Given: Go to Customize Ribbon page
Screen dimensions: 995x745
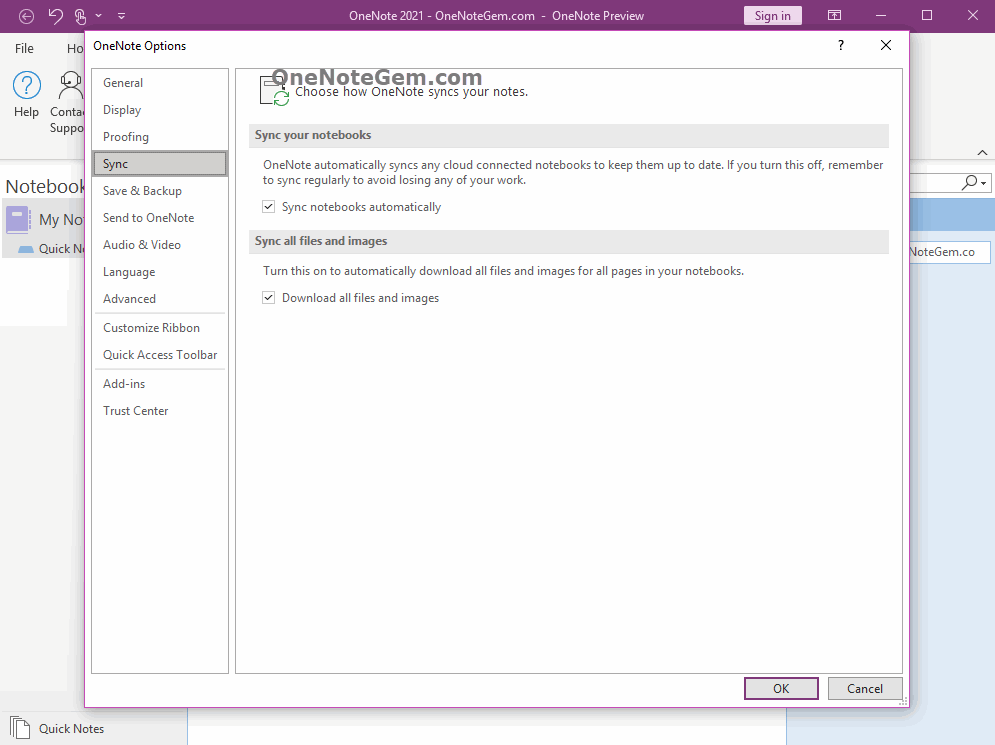Looking at the screenshot, I should (x=160, y=327).
